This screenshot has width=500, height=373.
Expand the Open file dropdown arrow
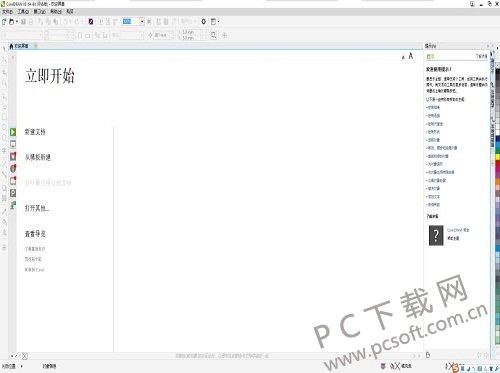[17, 22]
